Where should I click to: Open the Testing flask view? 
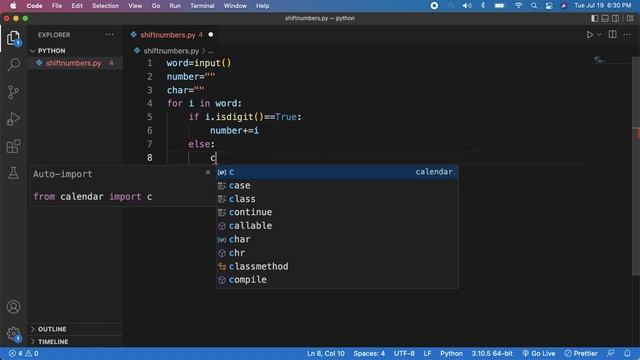(x=13, y=173)
